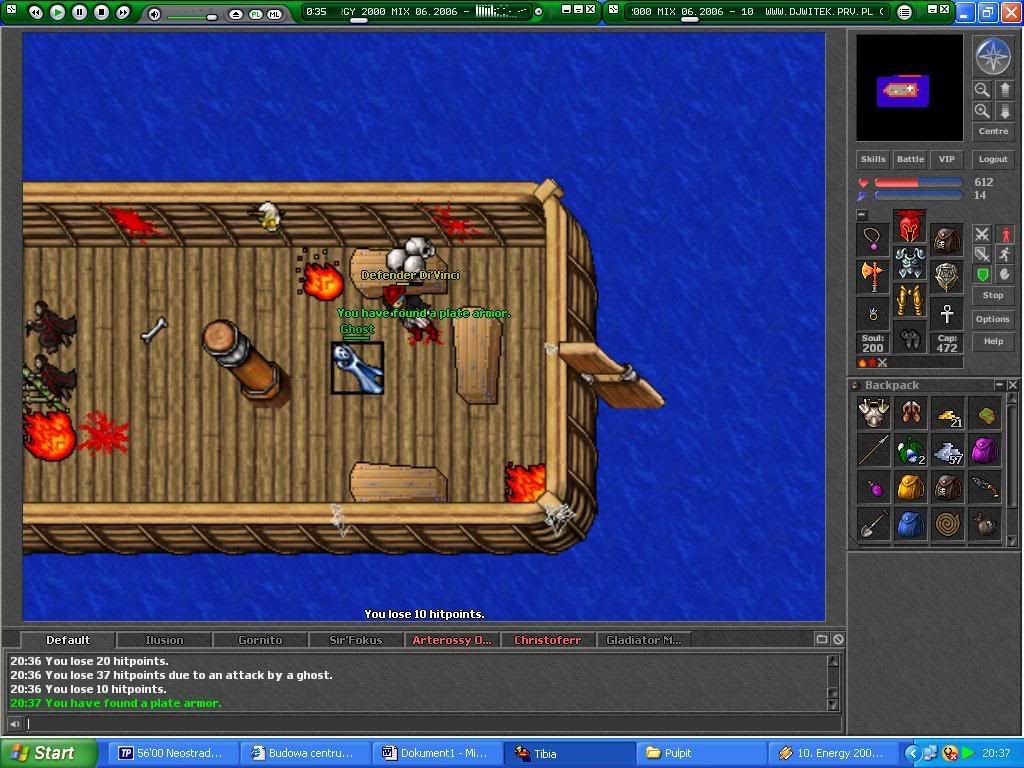Switch to the Gladiator M... chat tab
Screen dimensions: 1024x768
coord(643,640)
